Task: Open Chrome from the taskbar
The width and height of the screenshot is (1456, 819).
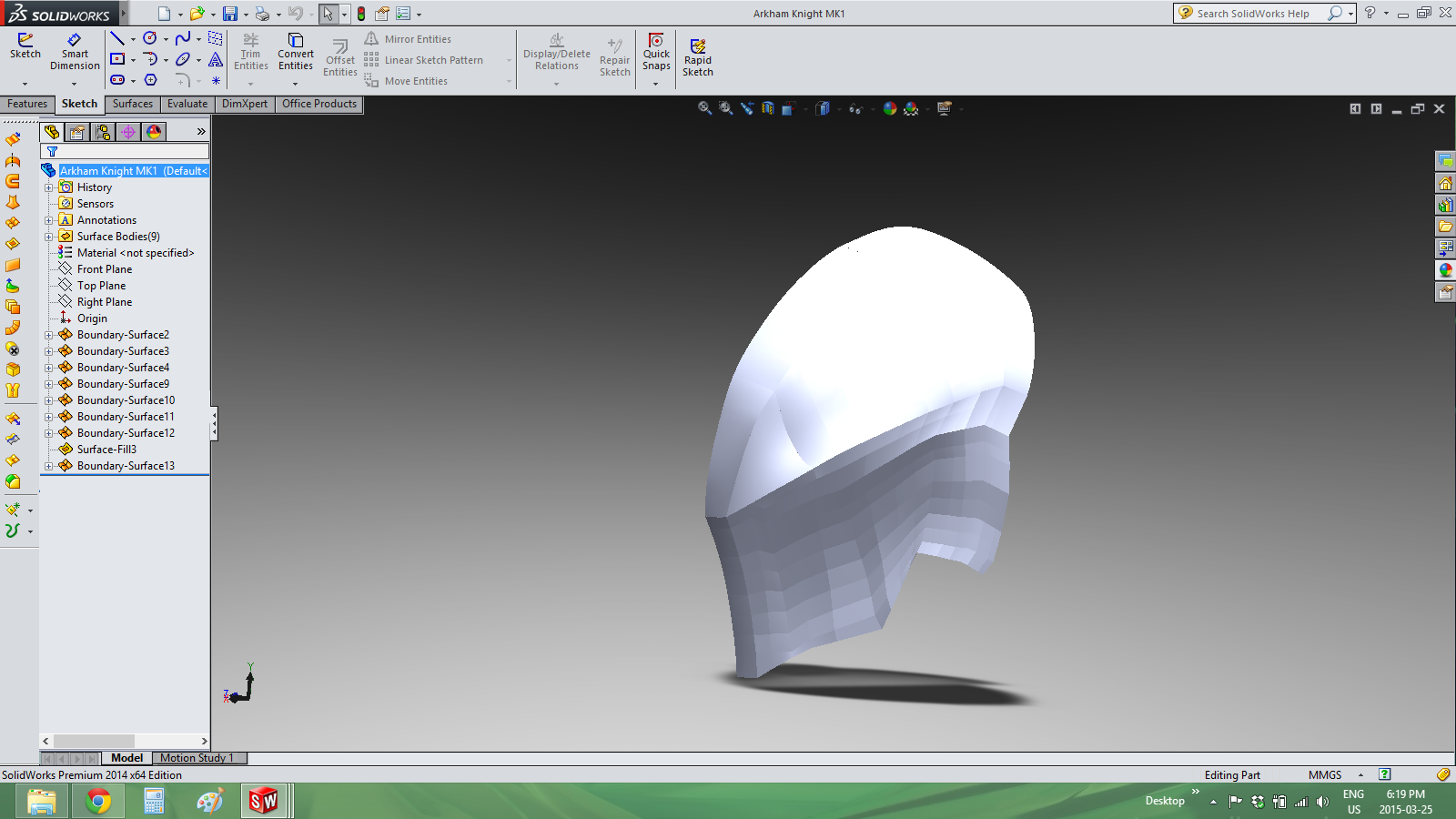Action: click(x=98, y=801)
